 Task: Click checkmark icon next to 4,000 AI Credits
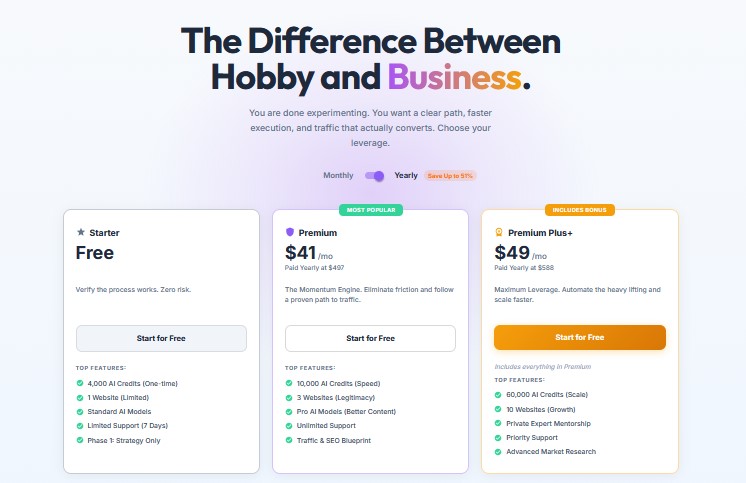tap(80, 382)
